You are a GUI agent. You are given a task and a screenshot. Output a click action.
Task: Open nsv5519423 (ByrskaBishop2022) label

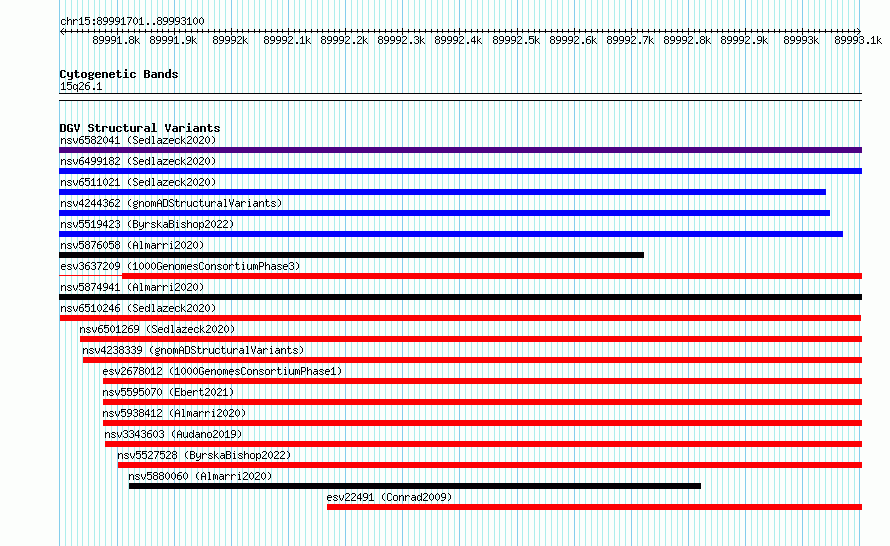point(147,224)
